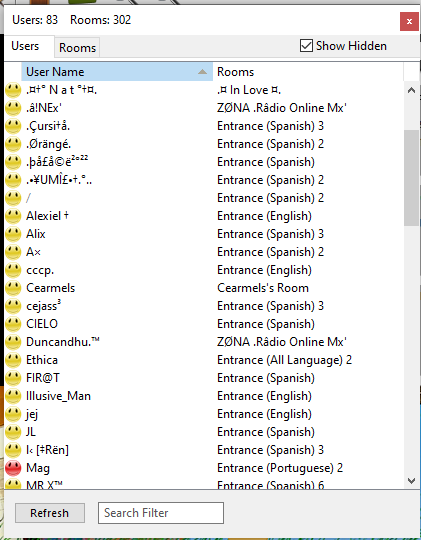The height and width of the screenshot is (540, 421).
Task: Click the smiley icon next to FIR@T
Action: click(13, 378)
